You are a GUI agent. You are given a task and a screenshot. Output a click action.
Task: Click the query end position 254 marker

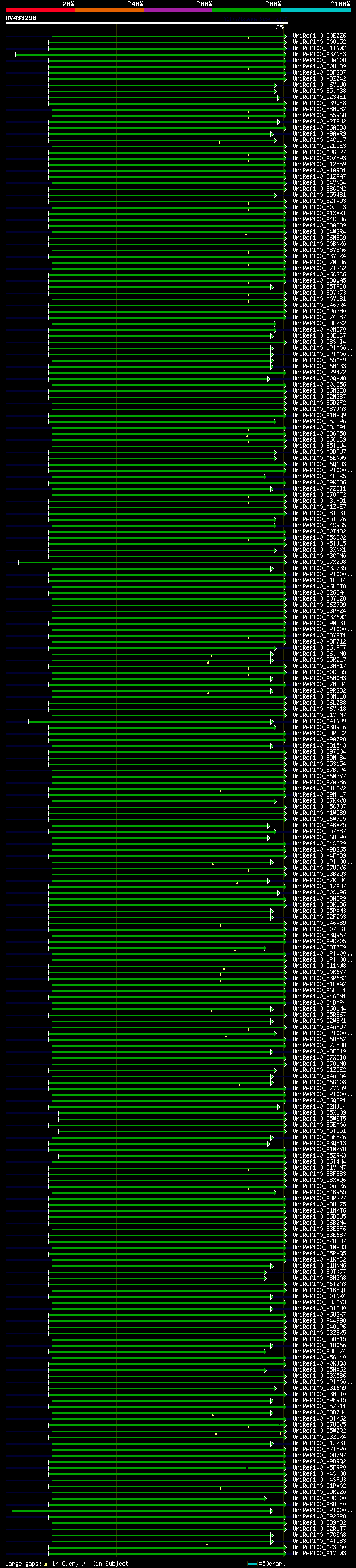(x=281, y=27)
